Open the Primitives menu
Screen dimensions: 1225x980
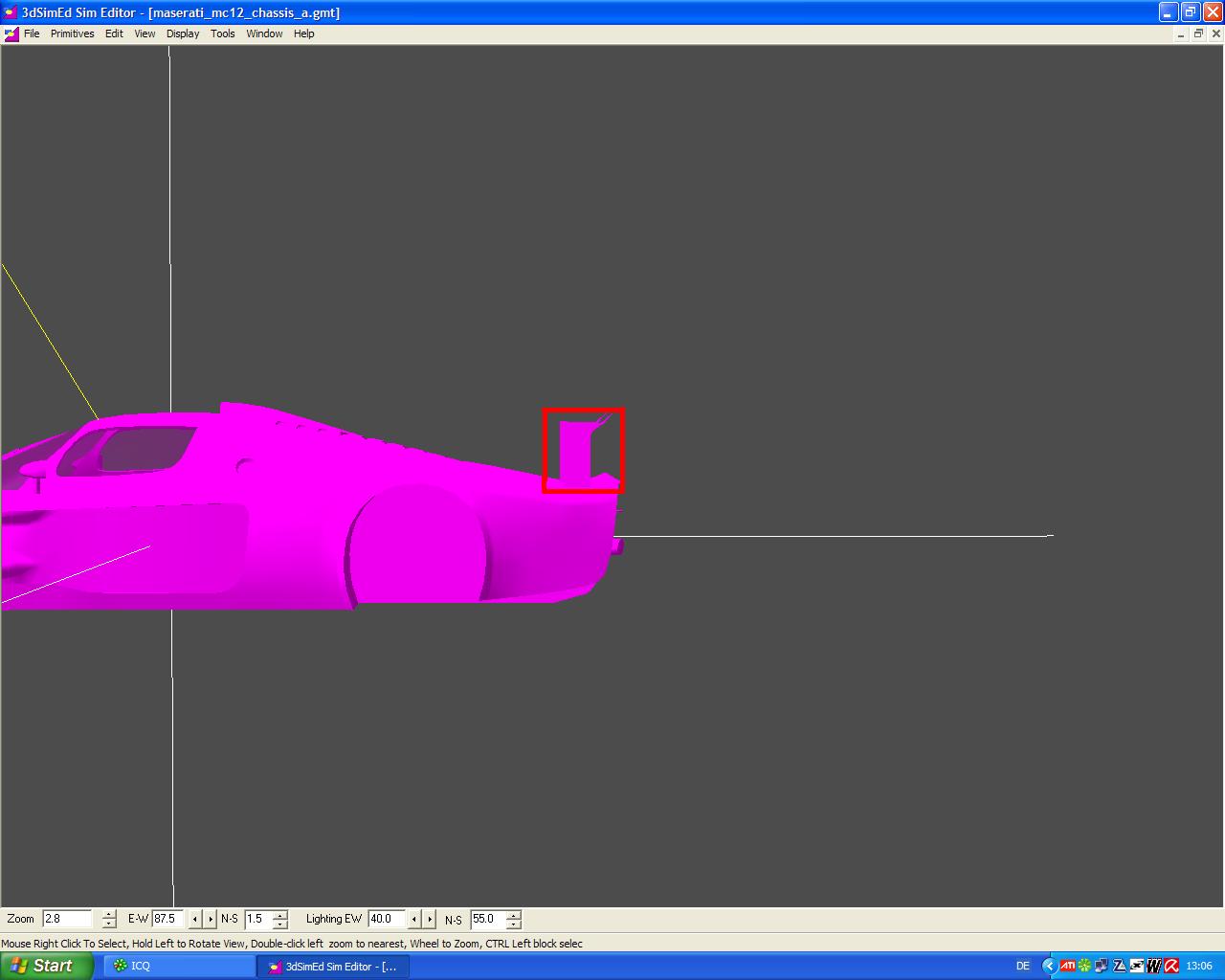(x=72, y=33)
